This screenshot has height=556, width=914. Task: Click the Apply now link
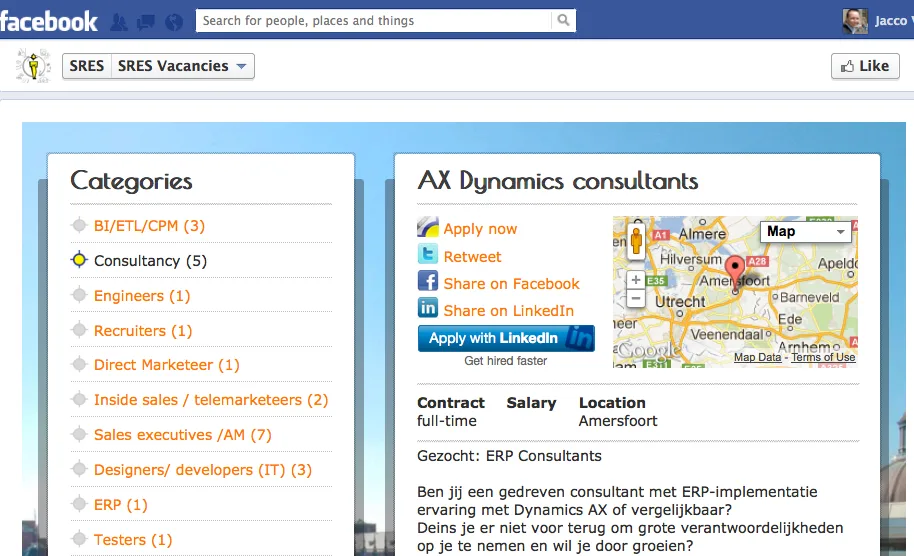pyautogui.click(x=480, y=228)
